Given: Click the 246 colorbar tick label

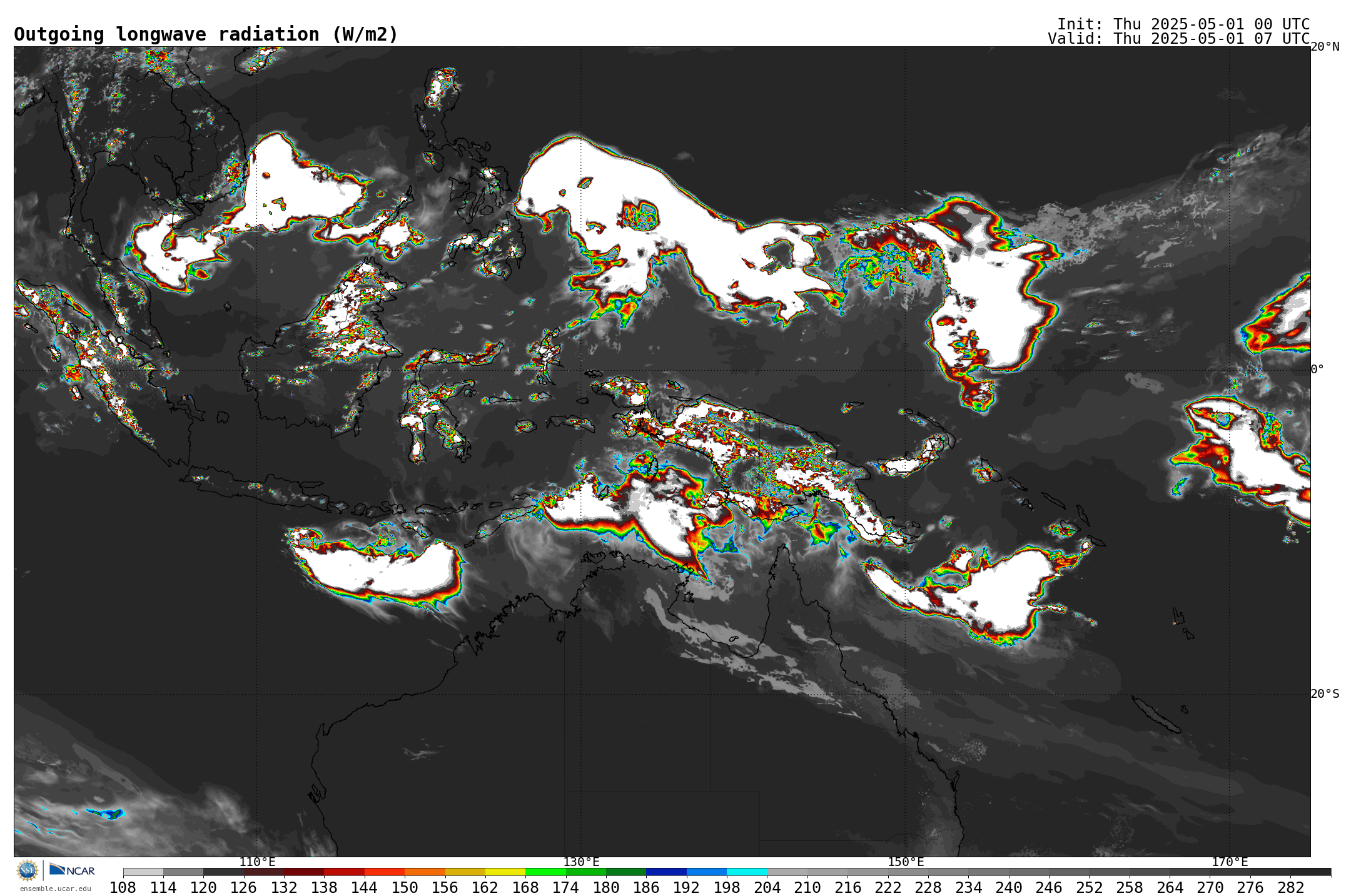Looking at the screenshot, I should pos(1049,887).
